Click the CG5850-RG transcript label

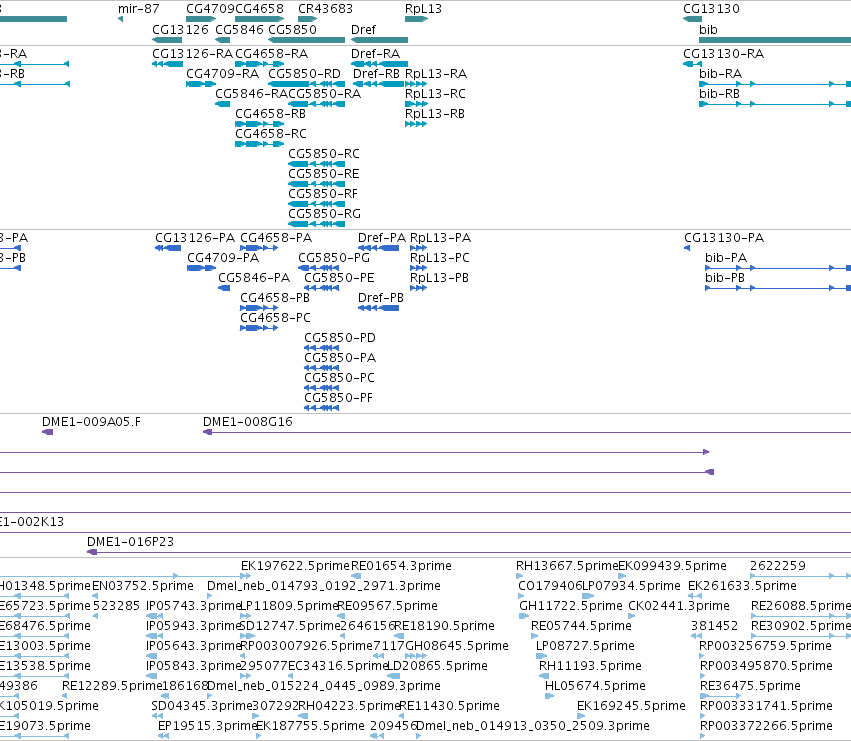(325, 214)
